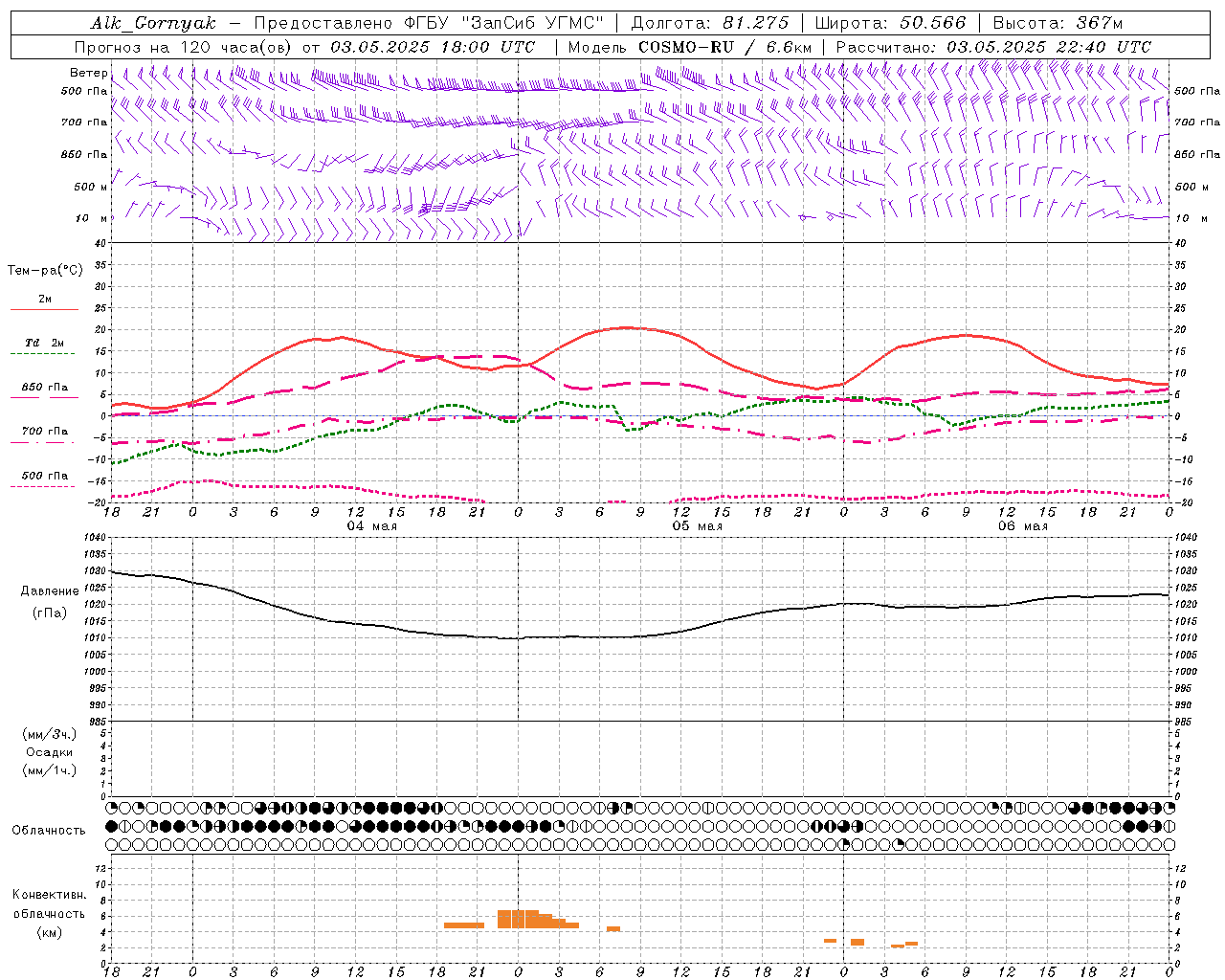Click the tallest orange convective cloud bar
Screen dimensions: 1225x980
click(x=518, y=919)
